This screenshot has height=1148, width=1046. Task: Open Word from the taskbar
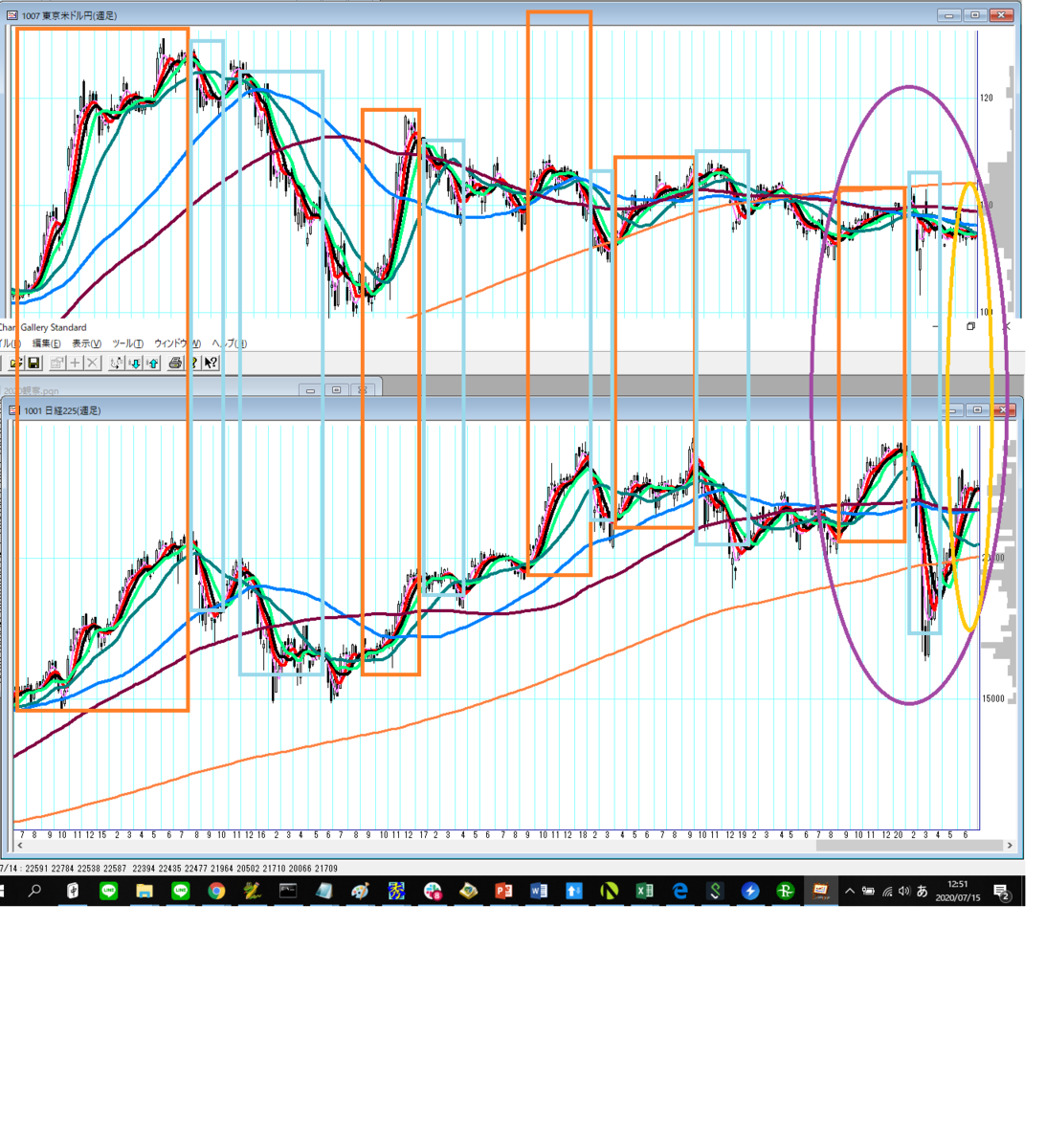539,892
